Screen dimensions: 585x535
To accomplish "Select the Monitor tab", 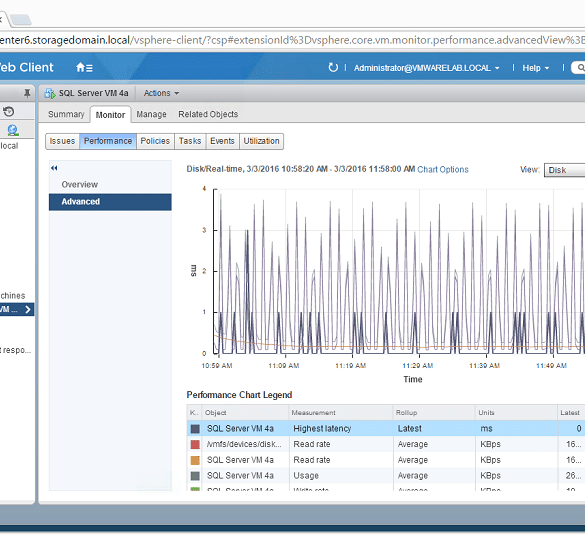I will click(x=110, y=115).
